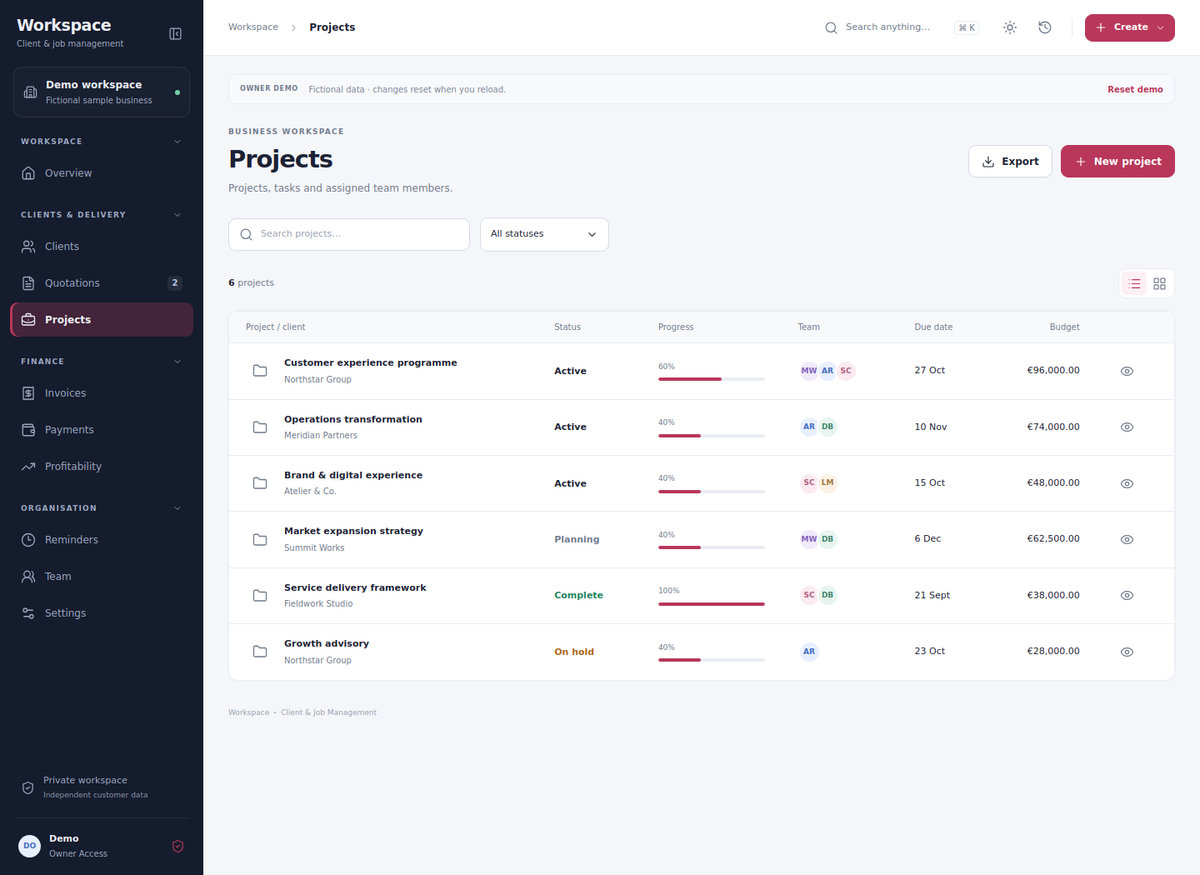Click the 100% progress bar of Service delivery framework
This screenshot has width=1200, height=875.
point(711,603)
